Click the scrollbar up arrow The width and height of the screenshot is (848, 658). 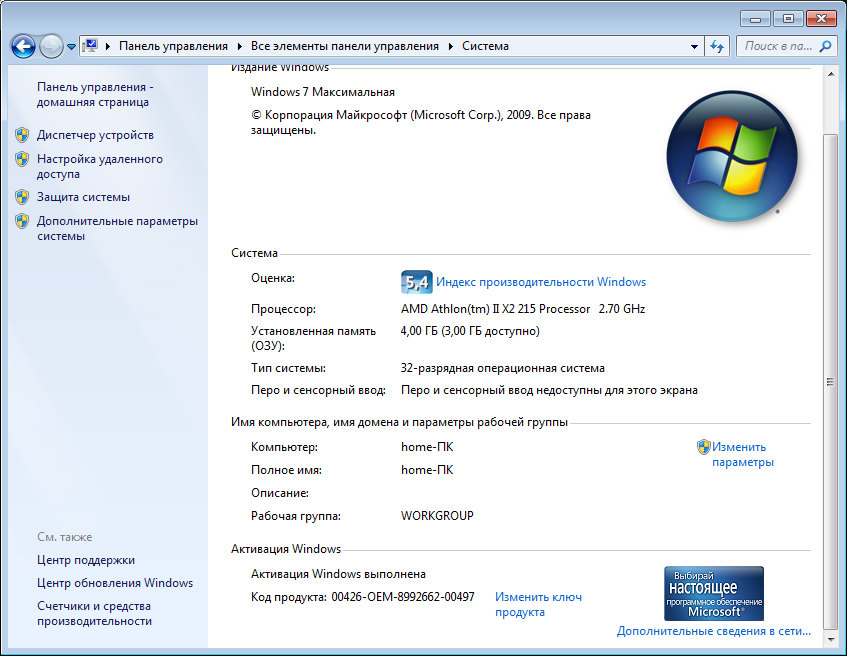pos(831,74)
